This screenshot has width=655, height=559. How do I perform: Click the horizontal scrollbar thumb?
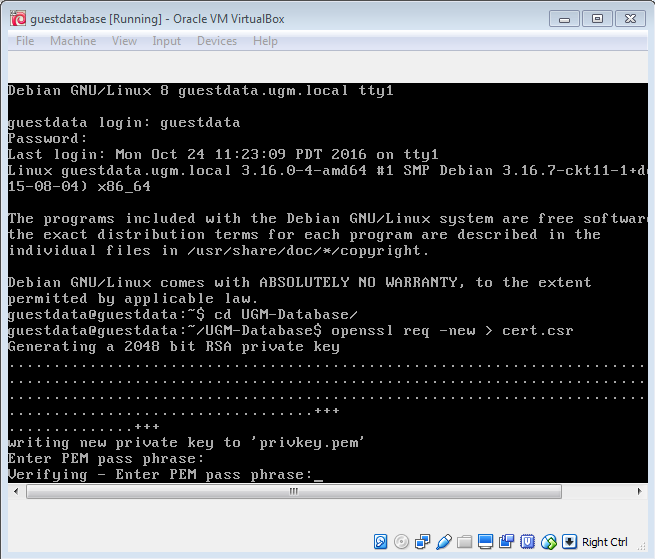[x=295, y=492]
